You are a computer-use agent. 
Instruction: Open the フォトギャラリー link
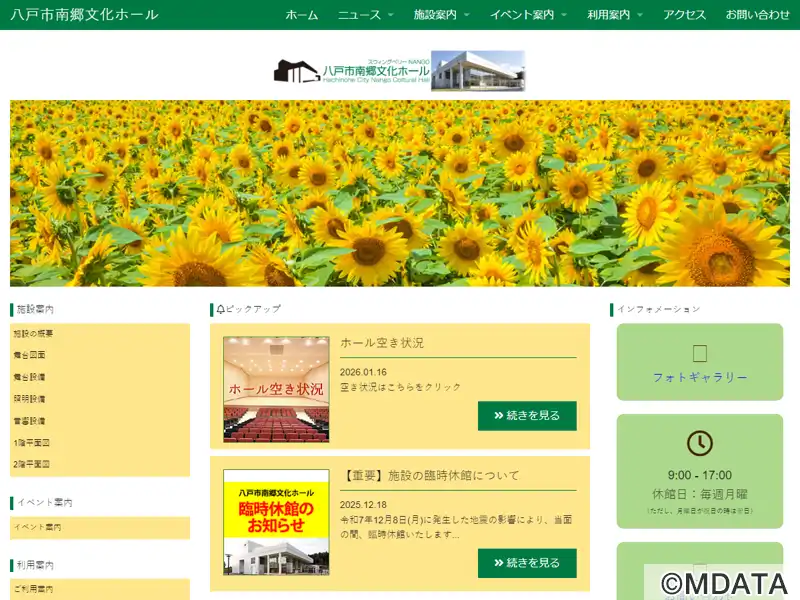point(700,378)
